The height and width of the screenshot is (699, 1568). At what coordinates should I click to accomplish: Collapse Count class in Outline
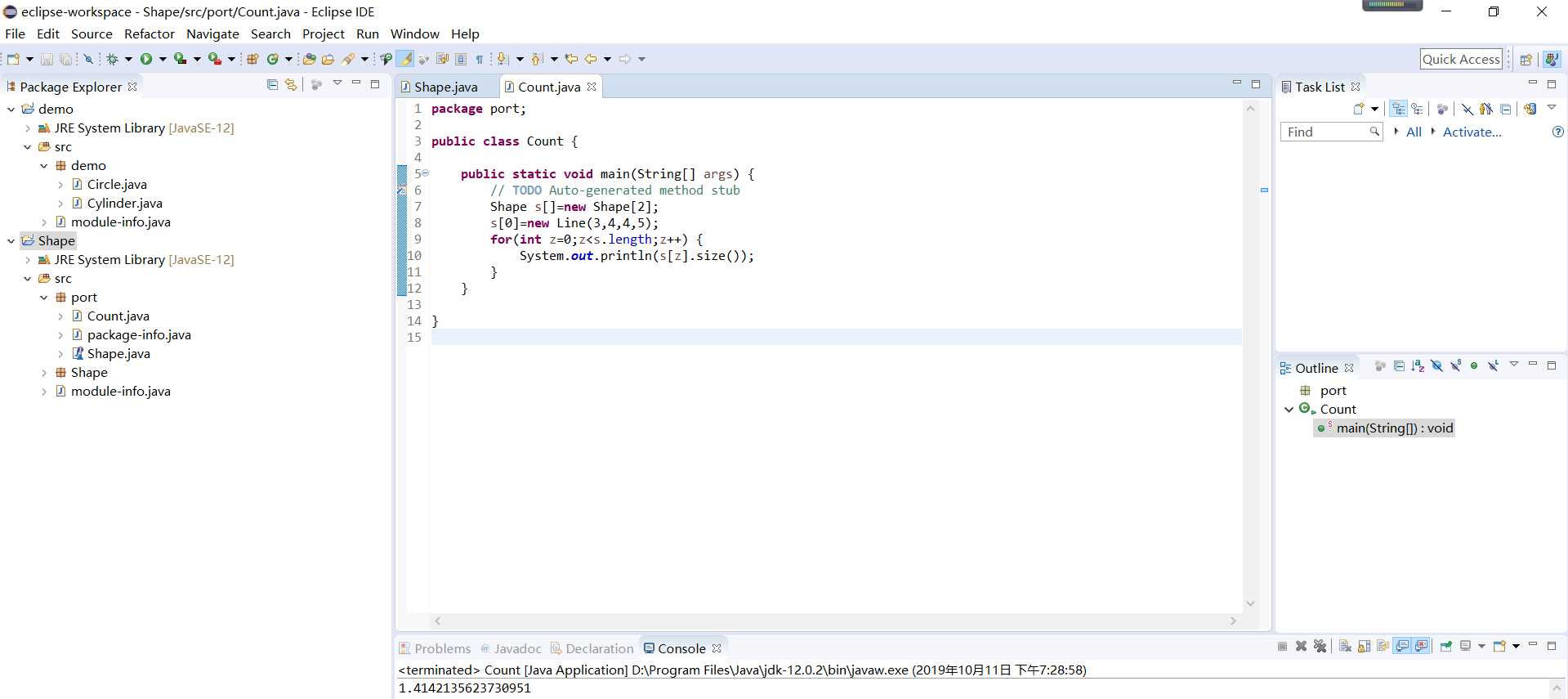(x=1289, y=410)
